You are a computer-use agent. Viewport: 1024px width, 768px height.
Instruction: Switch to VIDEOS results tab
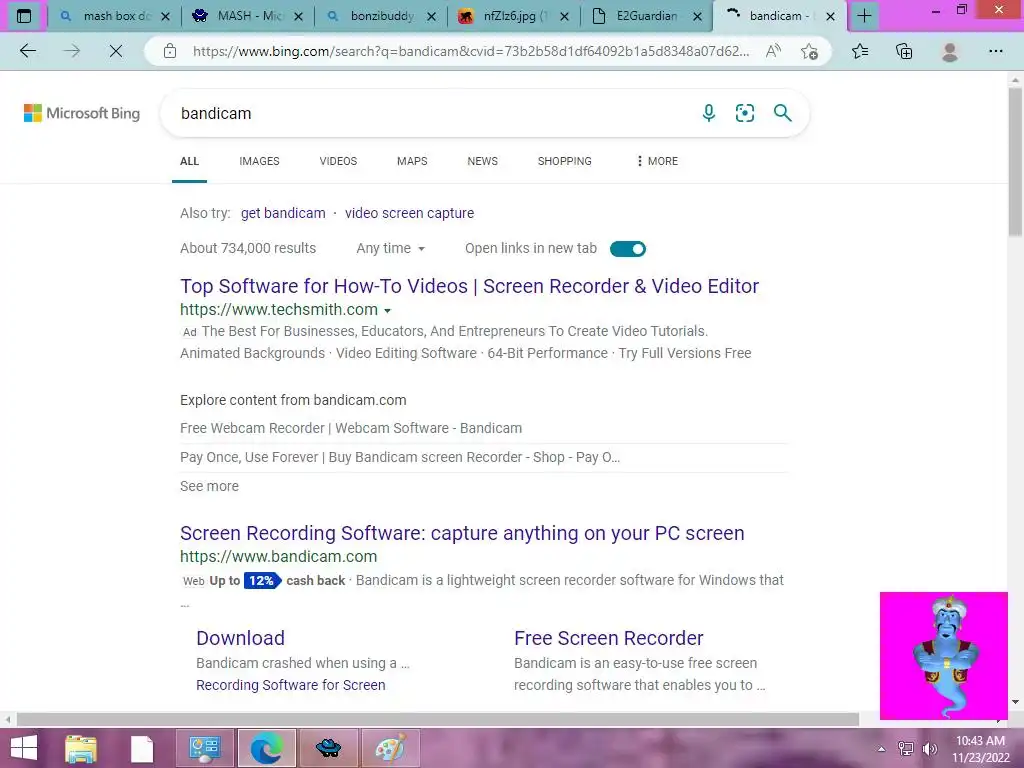(x=338, y=161)
